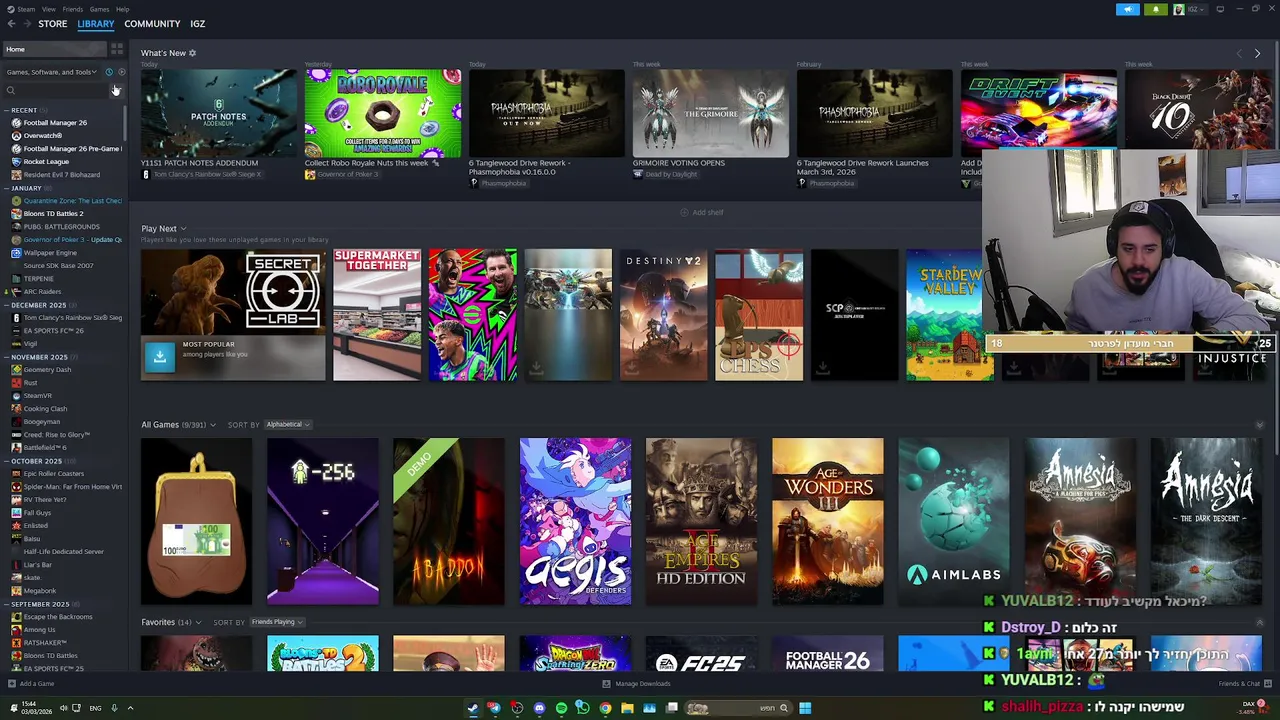Open Abaddon demo cover in All Games
The height and width of the screenshot is (720, 1280).
point(449,521)
